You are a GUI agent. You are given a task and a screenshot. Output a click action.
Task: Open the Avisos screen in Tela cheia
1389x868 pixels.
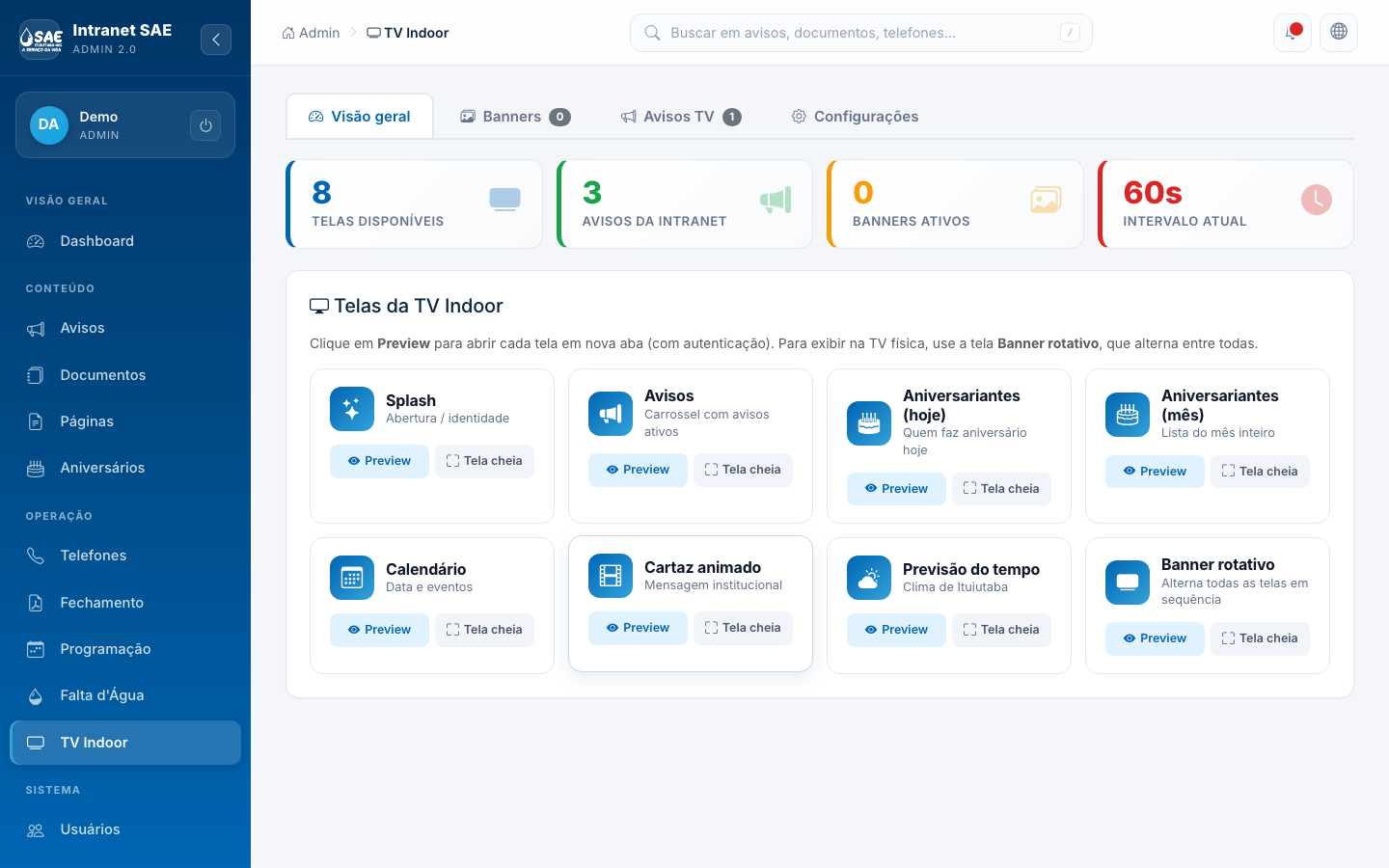pos(743,470)
